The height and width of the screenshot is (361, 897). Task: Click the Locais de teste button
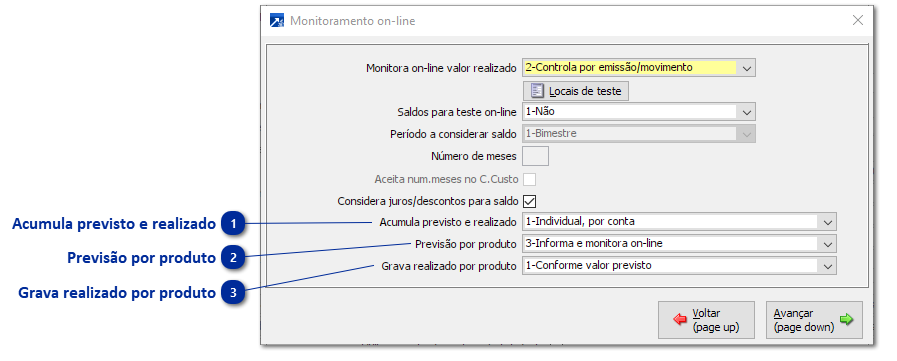[x=575, y=91]
